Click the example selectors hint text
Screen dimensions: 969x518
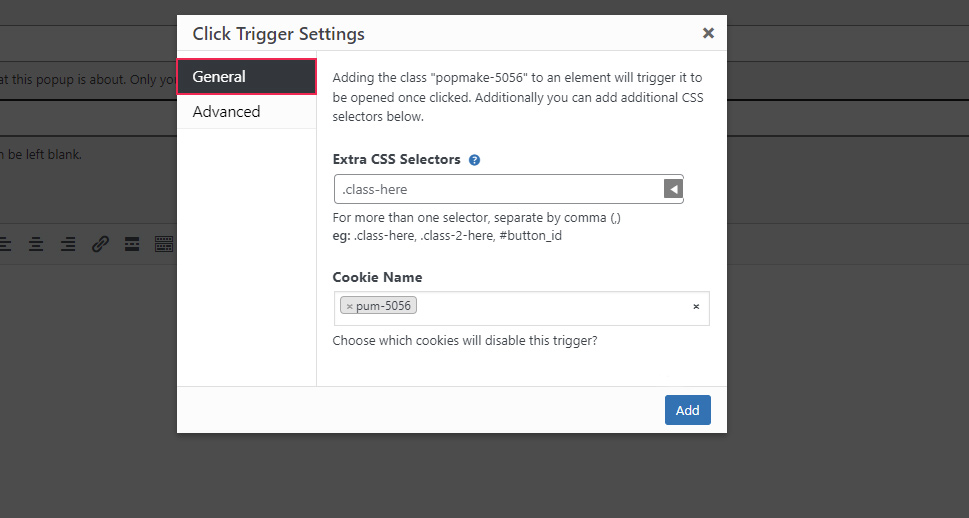click(447, 236)
